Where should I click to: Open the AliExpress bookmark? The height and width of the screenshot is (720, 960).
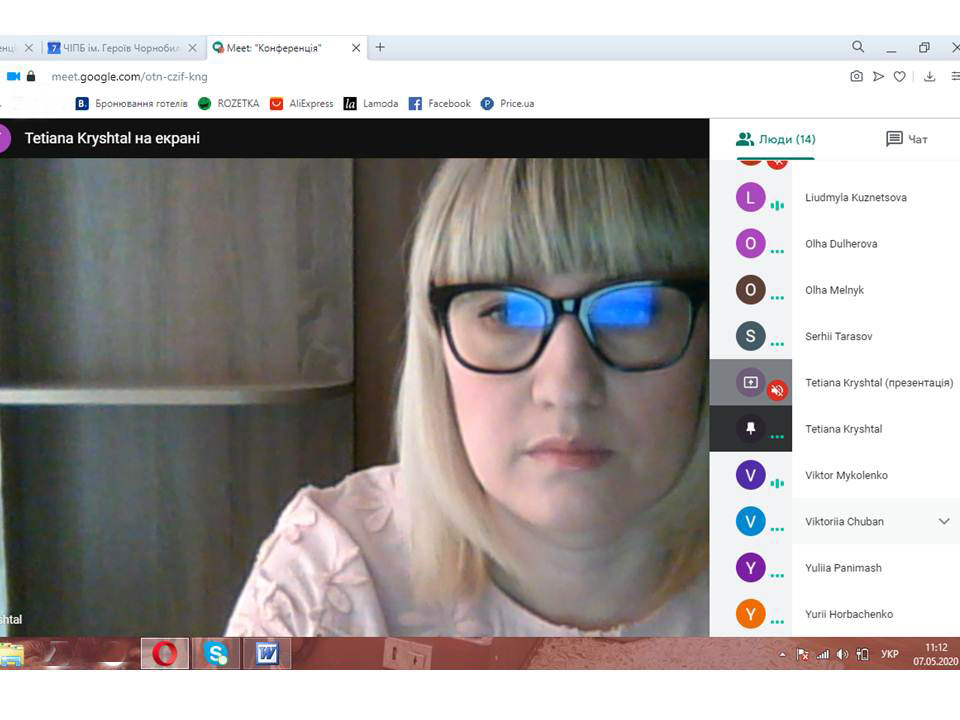(302, 103)
